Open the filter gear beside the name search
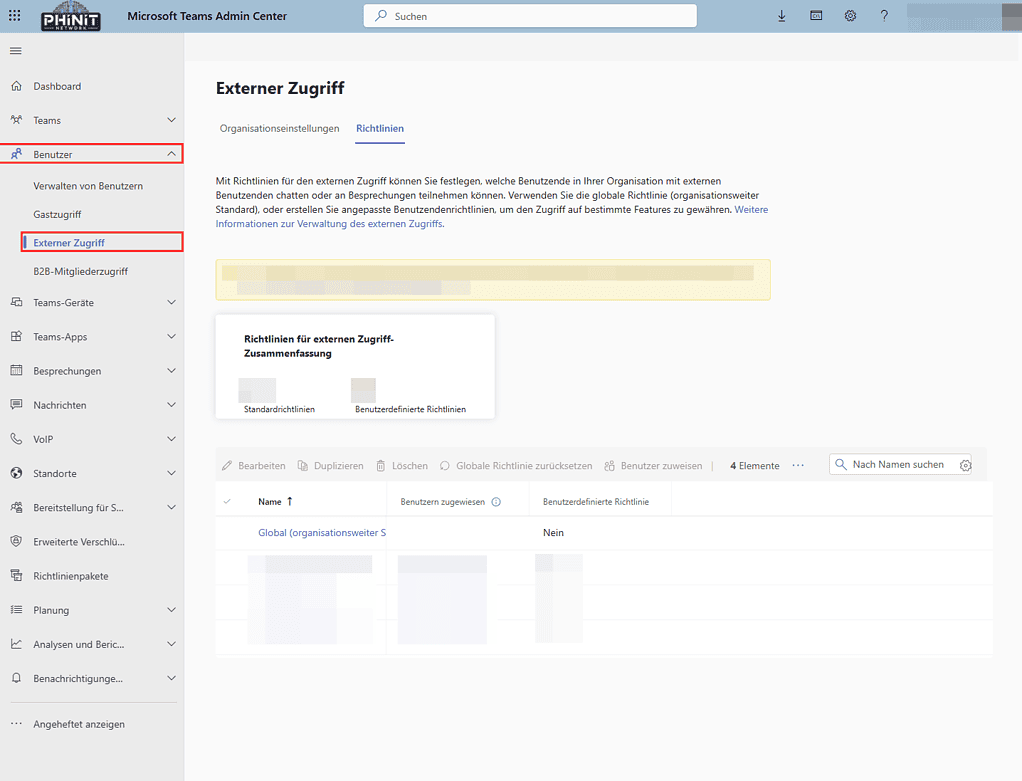Screen dimensions: 1022x781 pyautogui.click(x=965, y=465)
